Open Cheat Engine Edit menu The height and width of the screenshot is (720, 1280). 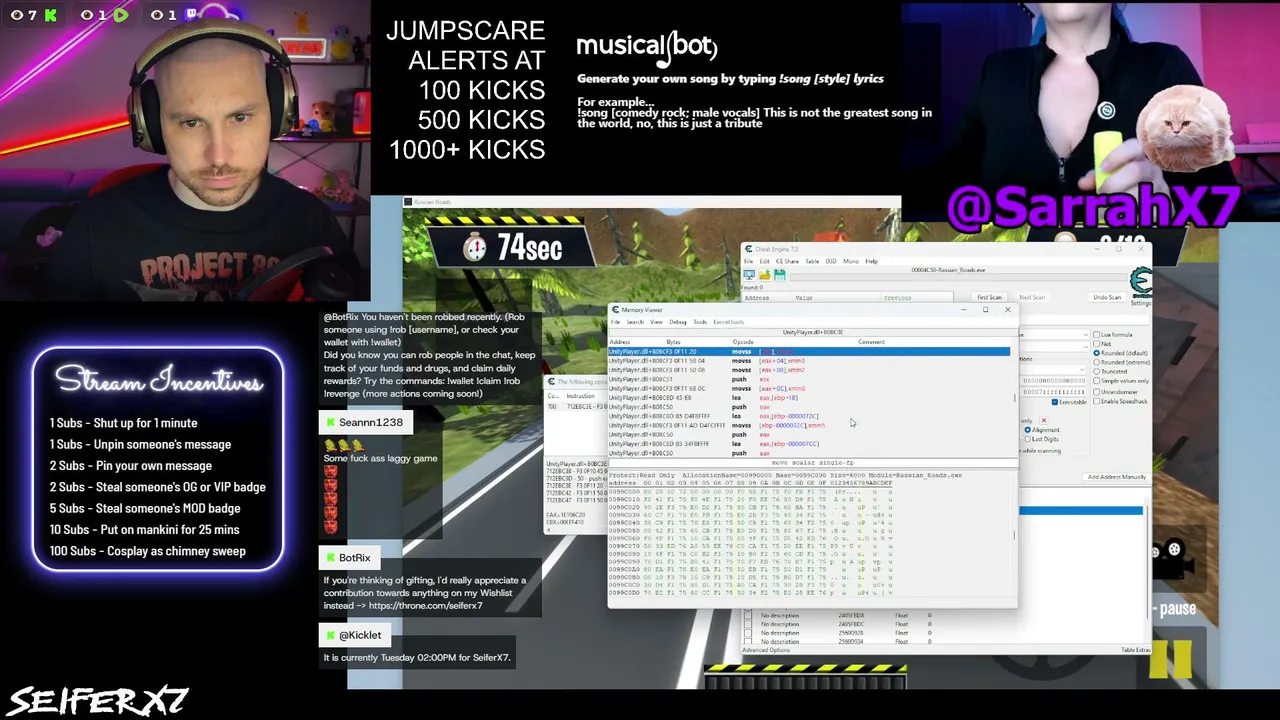pyautogui.click(x=764, y=262)
